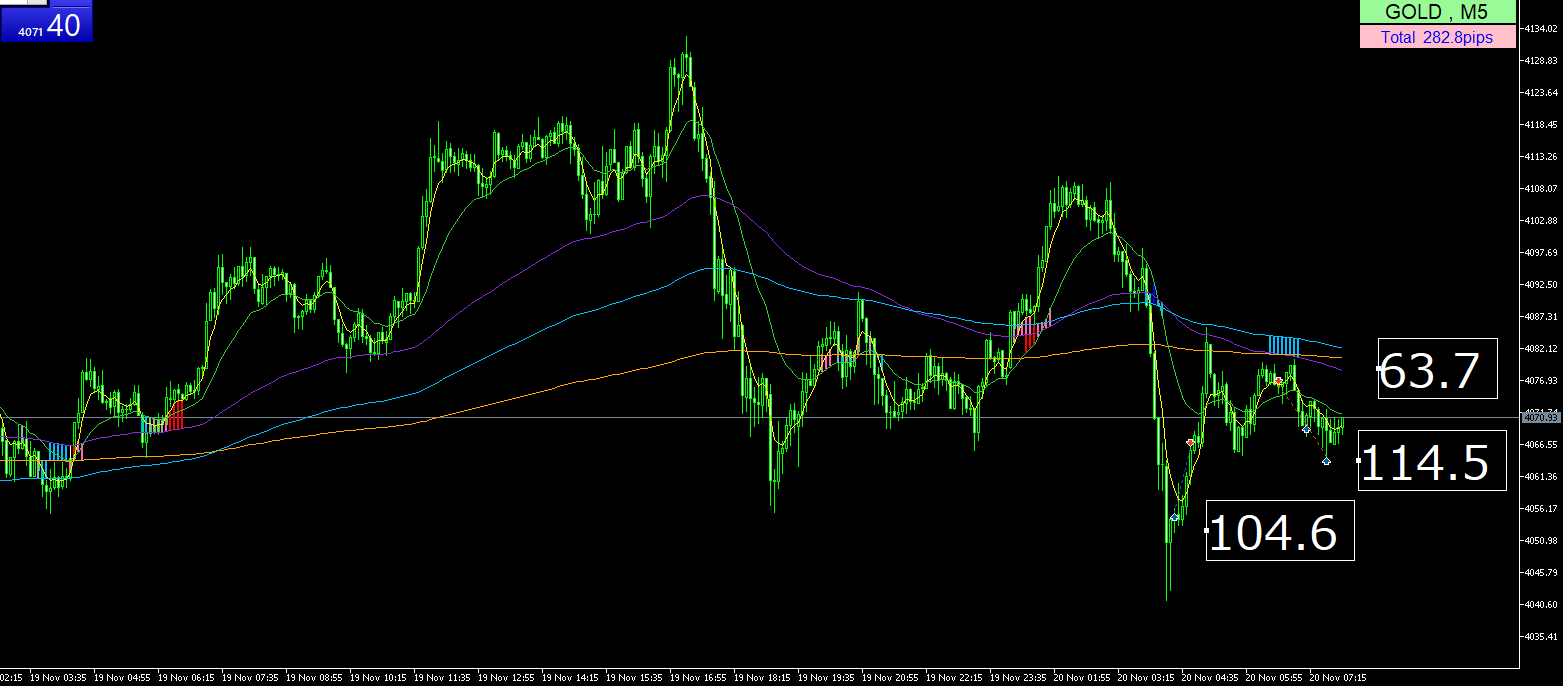Click price axis label 4066.55

(1543, 445)
